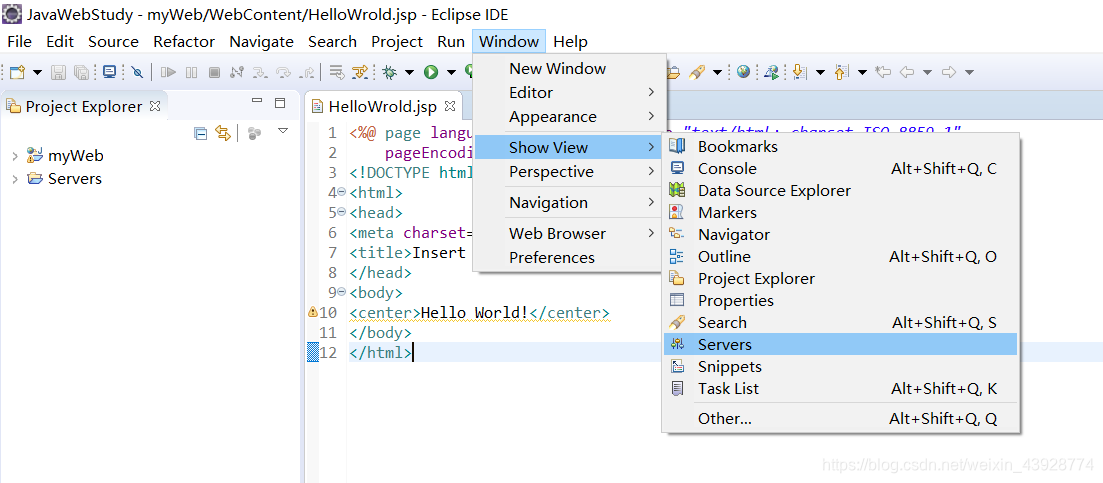Select Task List in Show View submenu
This screenshot has height=483, width=1103.
(x=841, y=389)
